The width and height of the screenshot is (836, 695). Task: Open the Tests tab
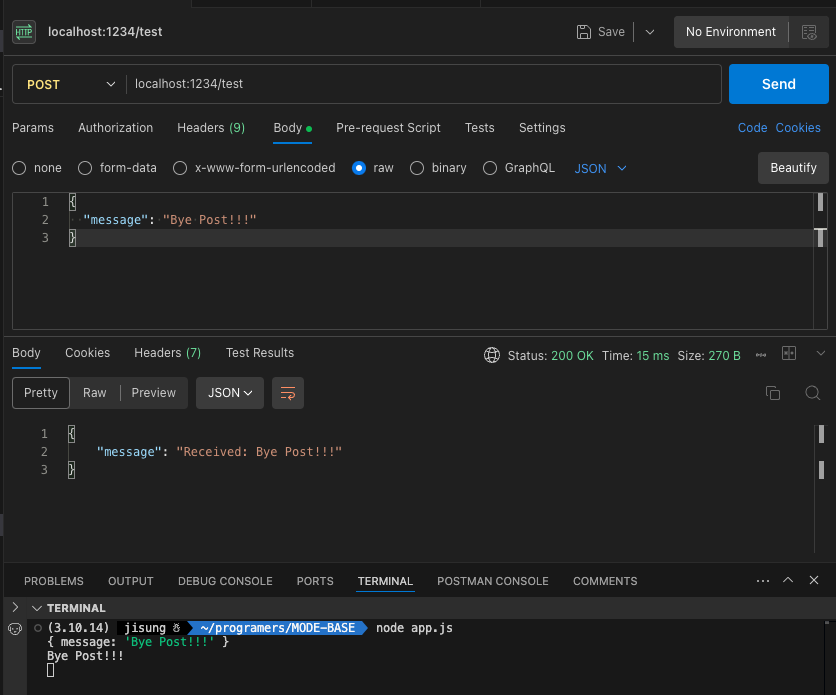coord(479,128)
